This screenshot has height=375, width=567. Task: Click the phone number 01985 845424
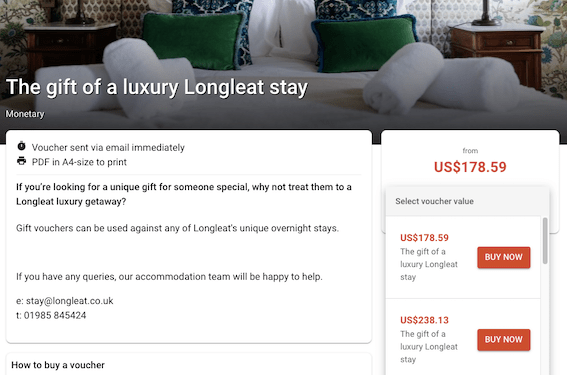(55, 315)
